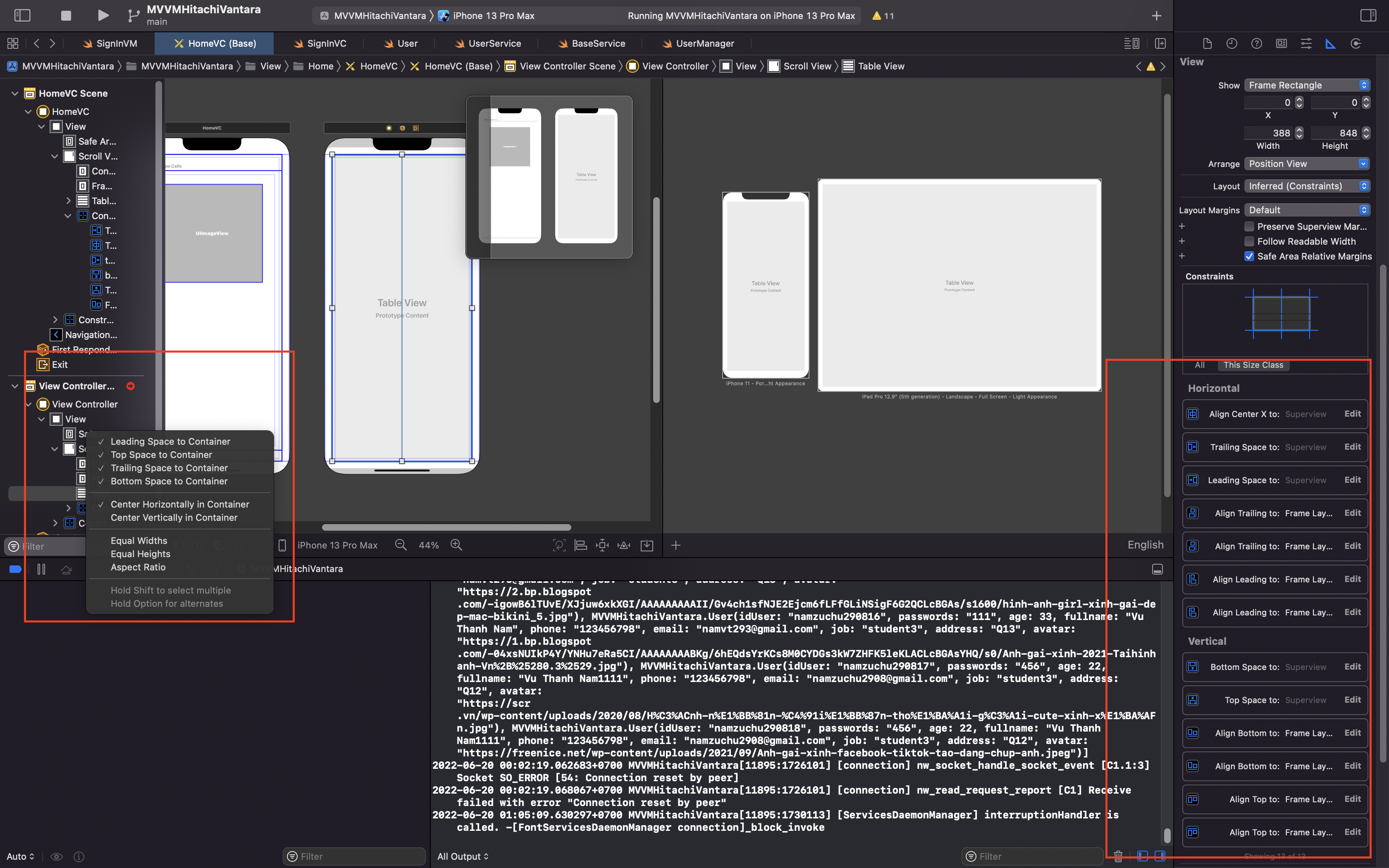Open the All Output console selector
1389x868 pixels.
463,856
